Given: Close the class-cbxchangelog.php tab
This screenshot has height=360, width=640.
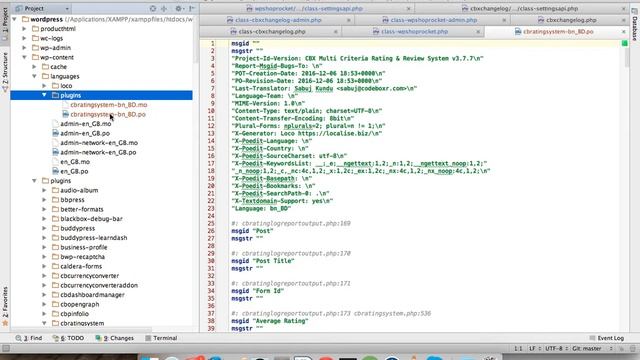Looking at the screenshot, I should [336, 31].
